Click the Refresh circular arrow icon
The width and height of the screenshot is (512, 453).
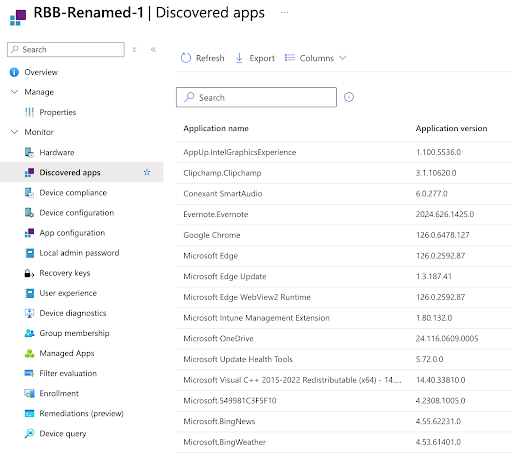186,58
